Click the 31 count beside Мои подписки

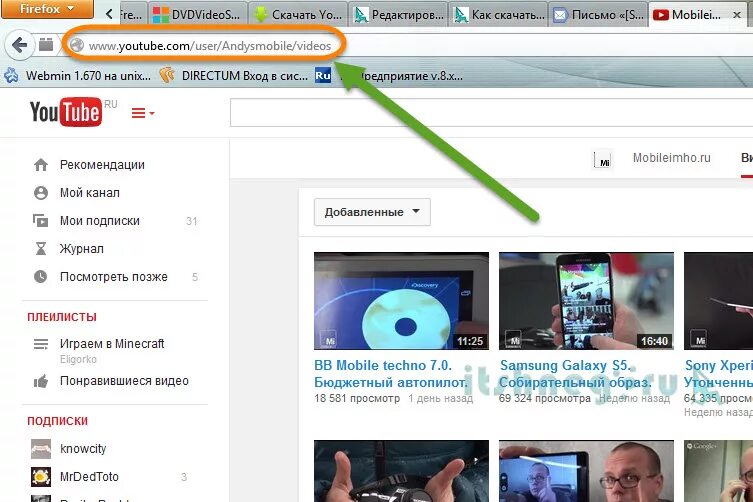[192, 221]
